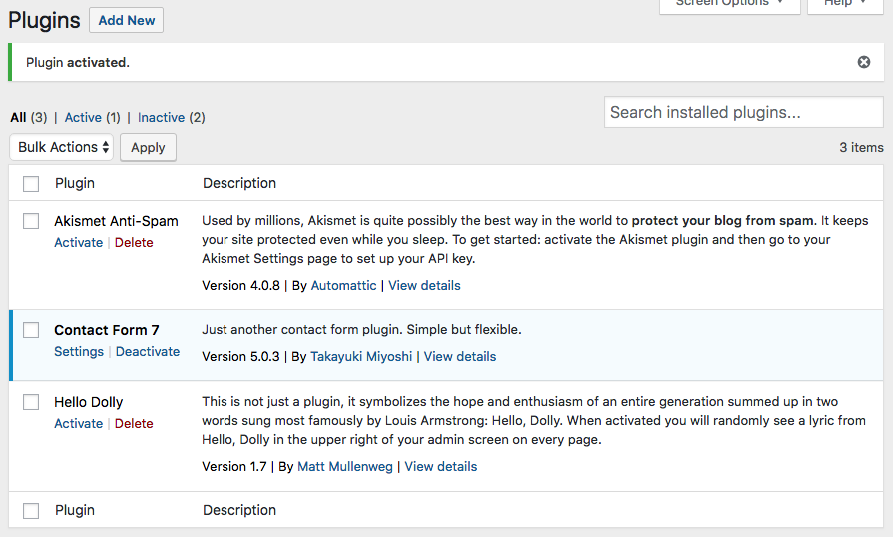893x537 pixels.
Task: Click the Add New plugin button
Action: pyautogui.click(x=126, y=20)
